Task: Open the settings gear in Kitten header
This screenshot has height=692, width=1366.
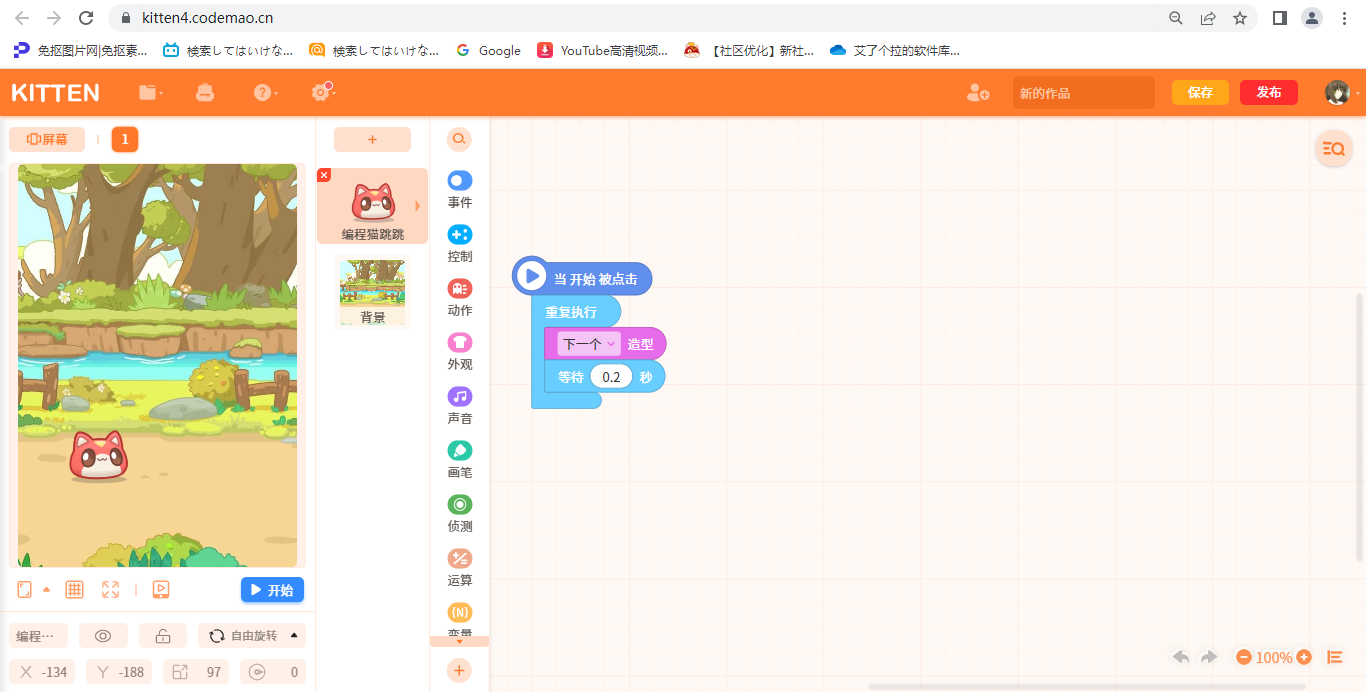Action: pos(321,92)
